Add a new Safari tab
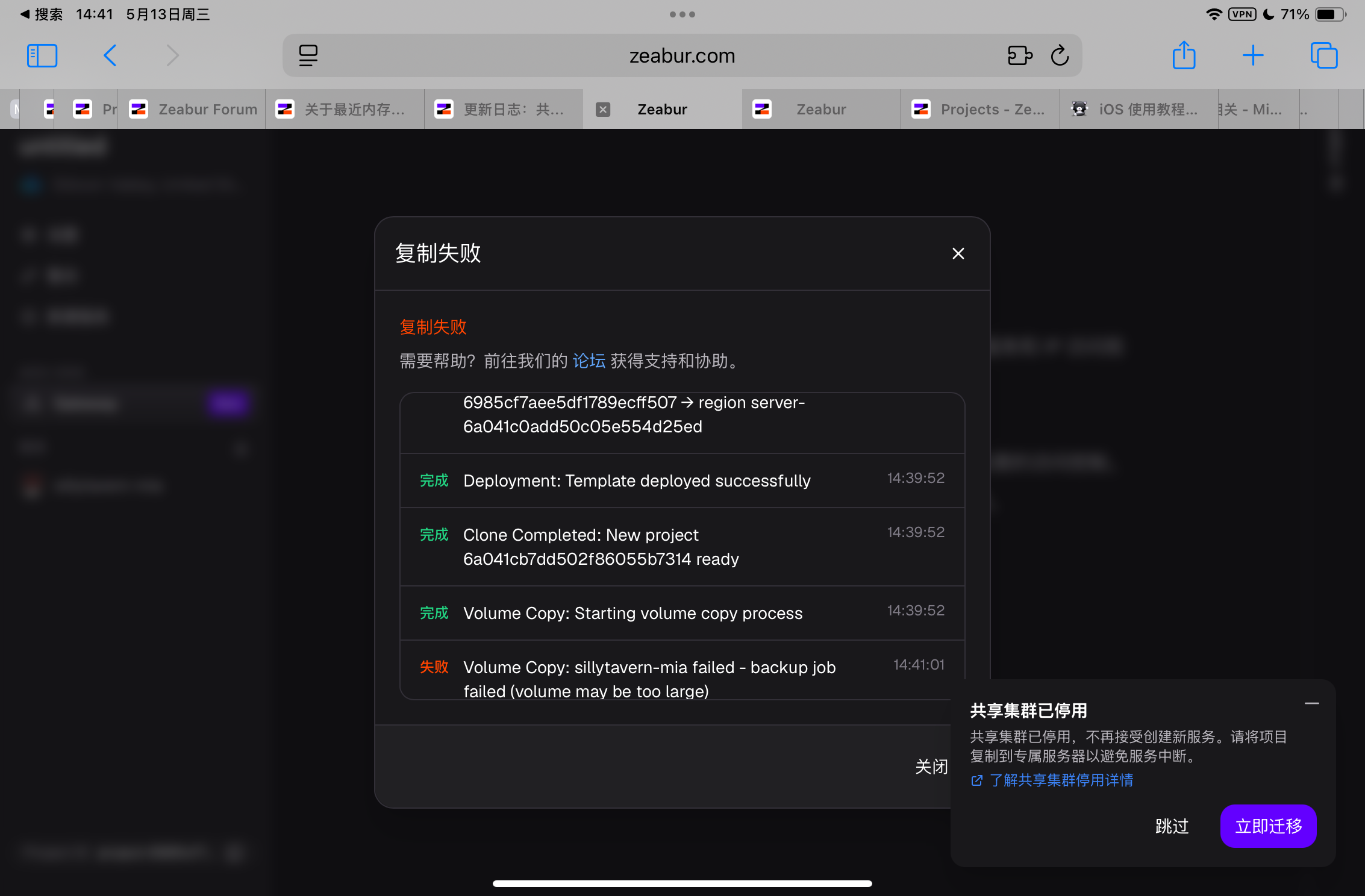 click(1253, 55)
